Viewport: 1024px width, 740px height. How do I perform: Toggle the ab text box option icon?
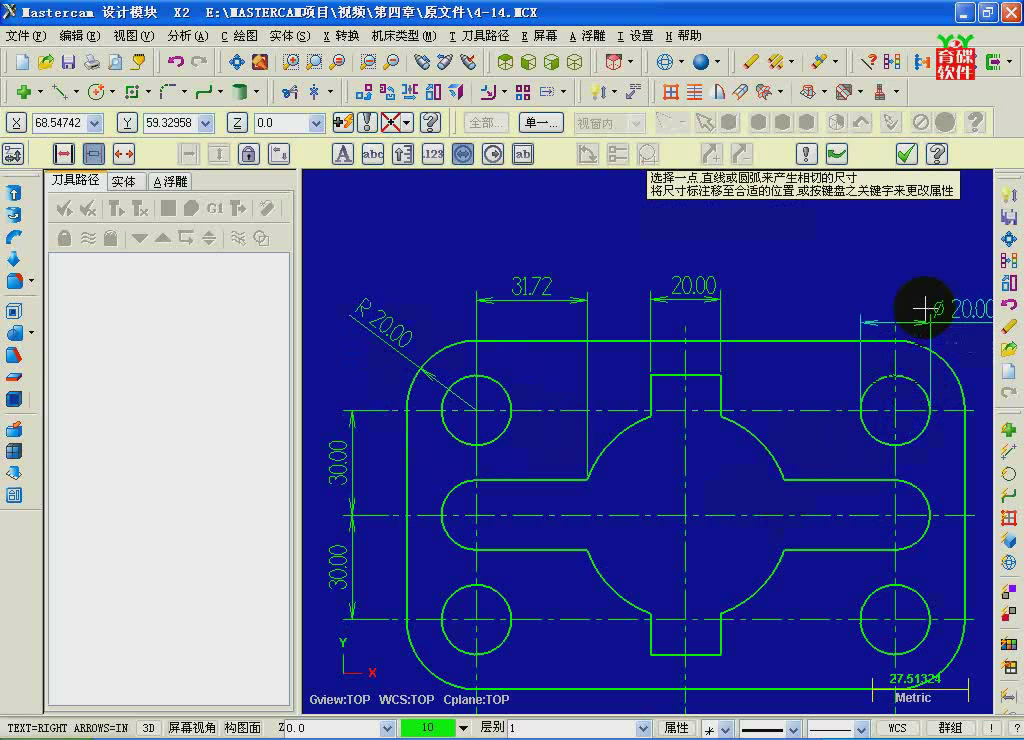pyautogui.click(x=523, y=154)
